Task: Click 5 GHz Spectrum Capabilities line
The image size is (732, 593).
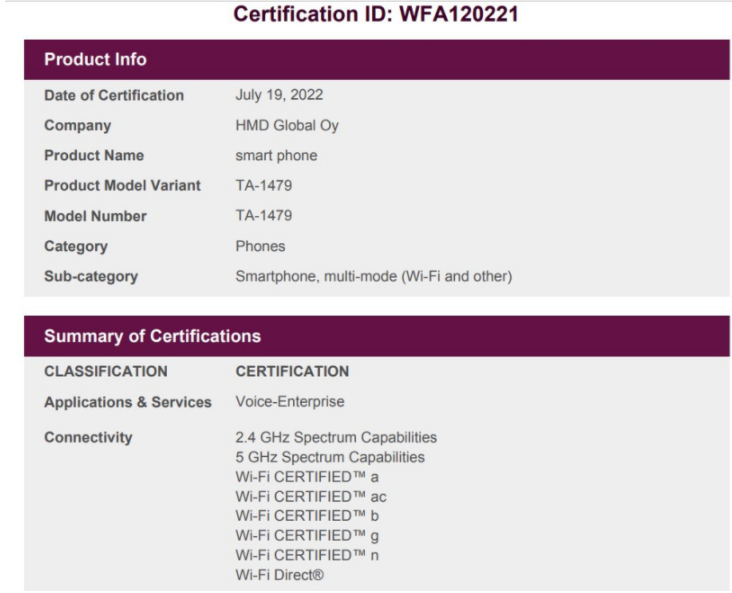Action: point(330,457)
